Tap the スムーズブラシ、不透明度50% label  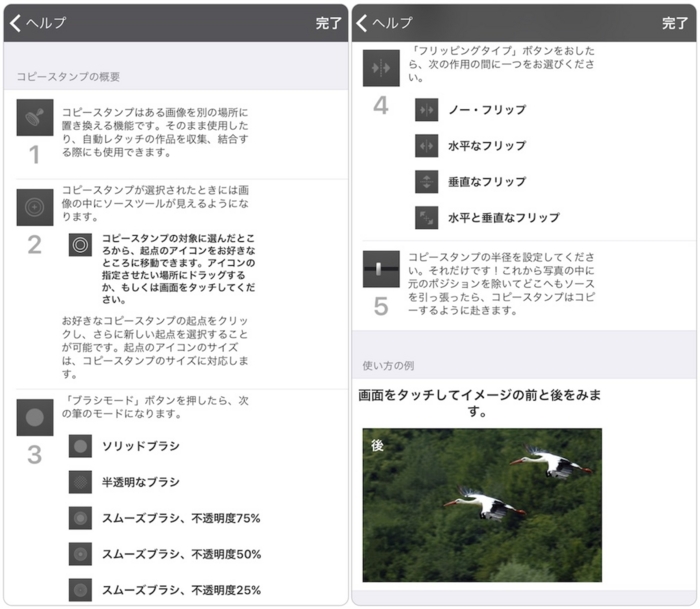pos(182,554)
